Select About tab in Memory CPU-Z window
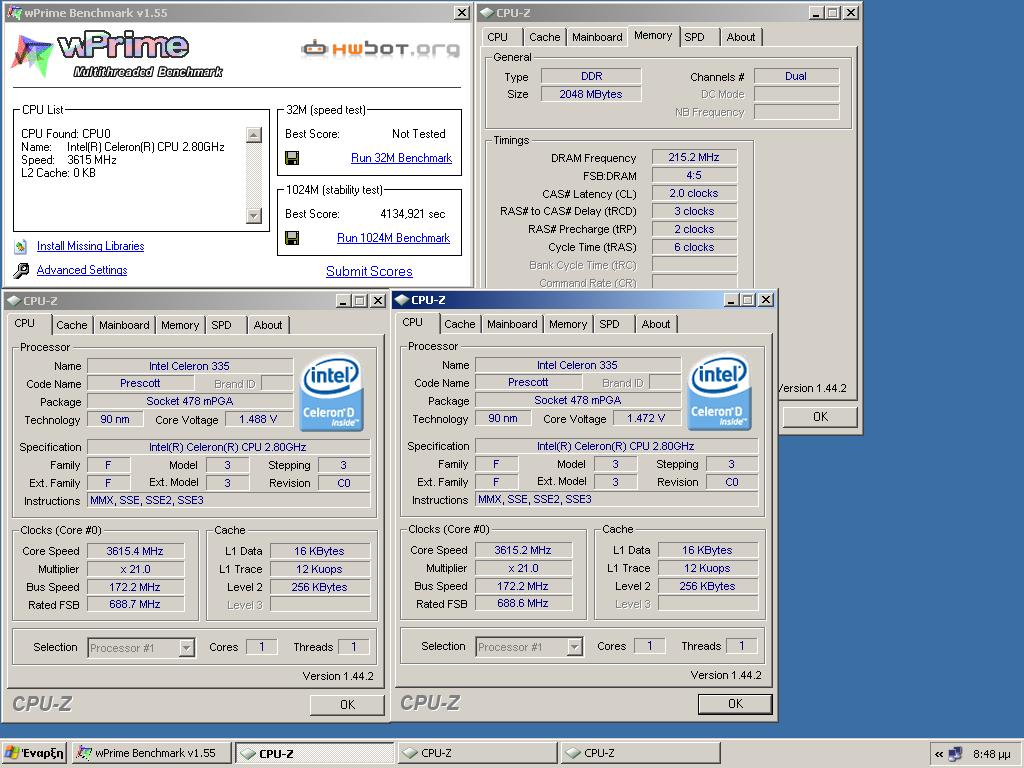The width and height of the screenshot is (1024, 768). [x=741, y=37]
